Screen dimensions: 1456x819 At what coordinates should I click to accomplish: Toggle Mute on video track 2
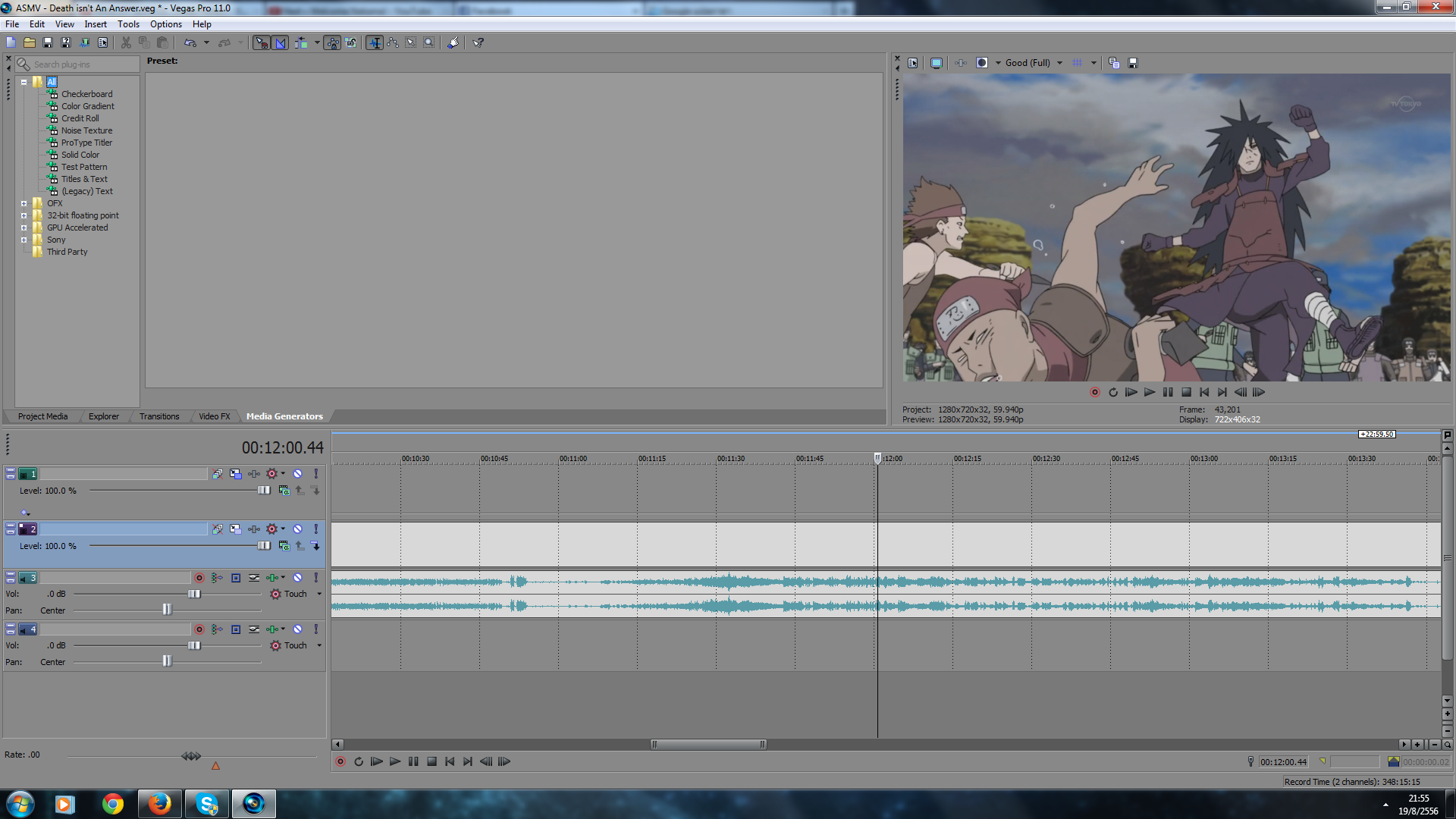click(298, 529)
